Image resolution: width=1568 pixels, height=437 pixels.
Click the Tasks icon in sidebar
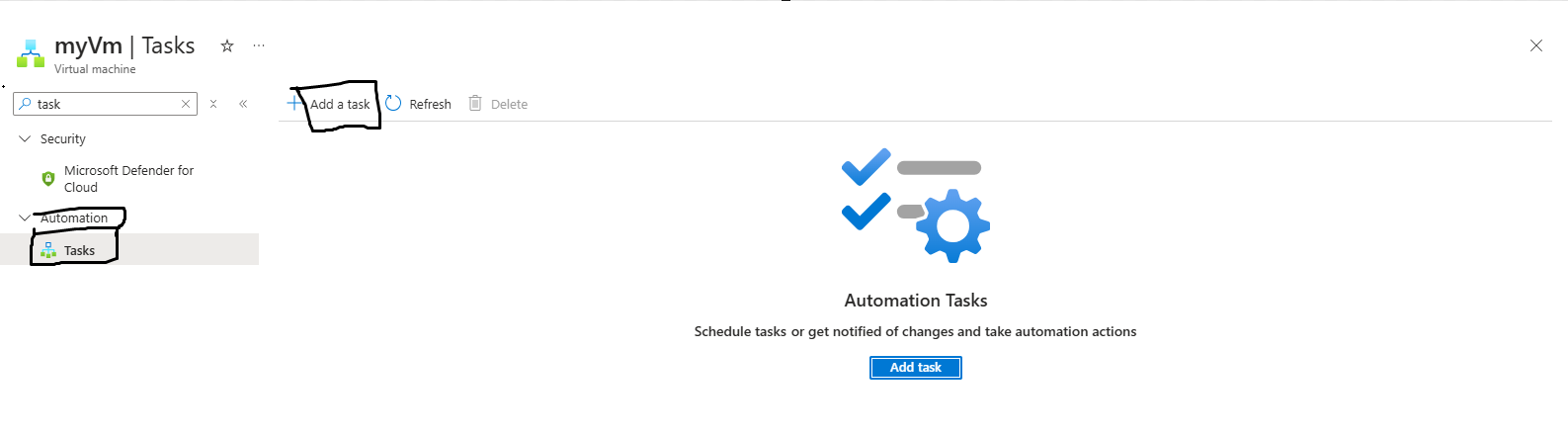pos(48,250)
